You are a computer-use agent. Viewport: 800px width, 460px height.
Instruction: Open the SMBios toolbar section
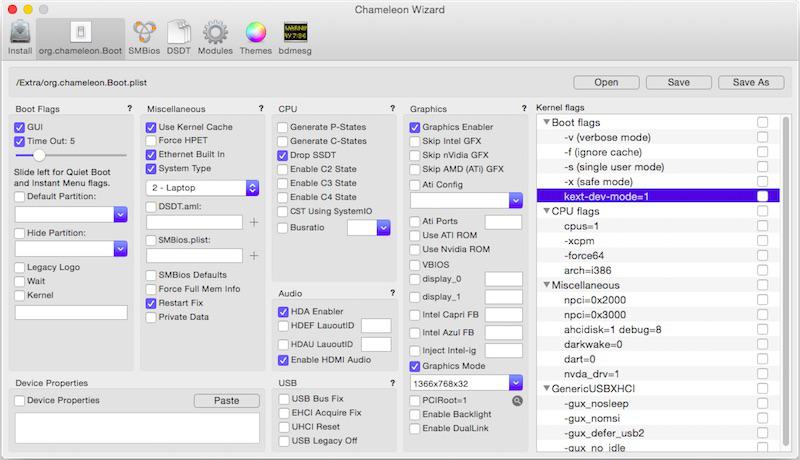(144, 38)
